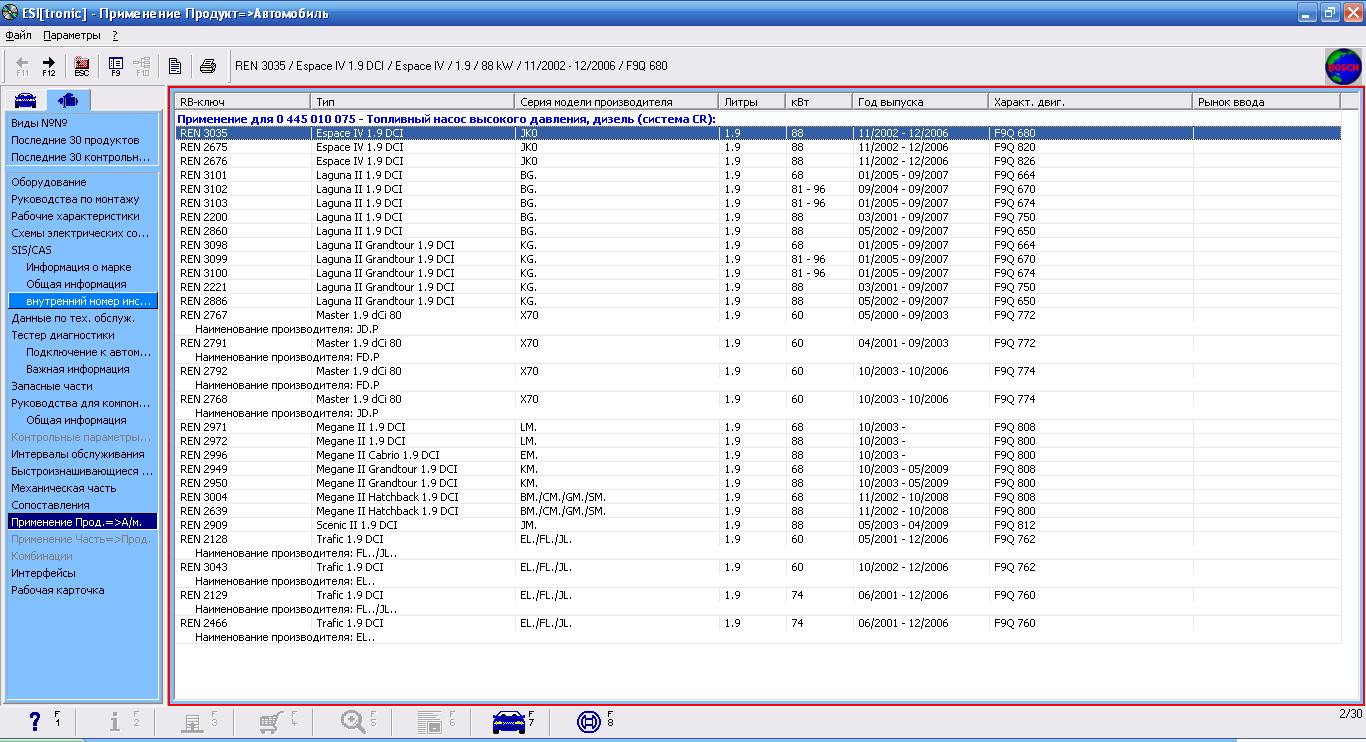Image resolution: width=1366 pixels, height=742 pixels.
Task: Select row REN 2767 Master 1.9 dCi 80
Action: 758,315
